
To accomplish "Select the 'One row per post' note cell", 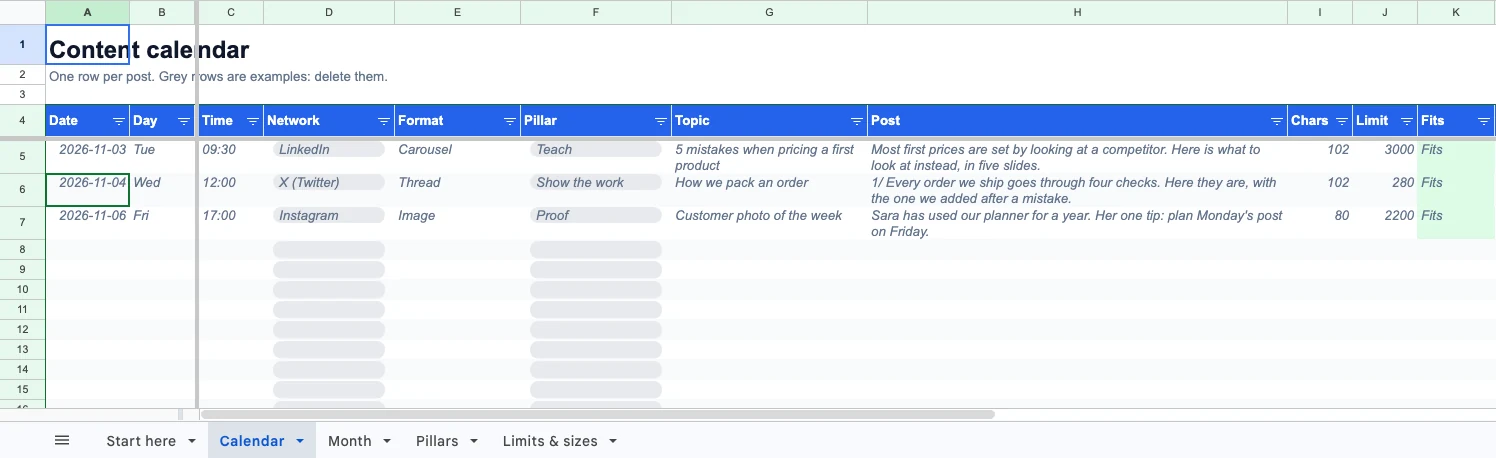I will [88, 76].
